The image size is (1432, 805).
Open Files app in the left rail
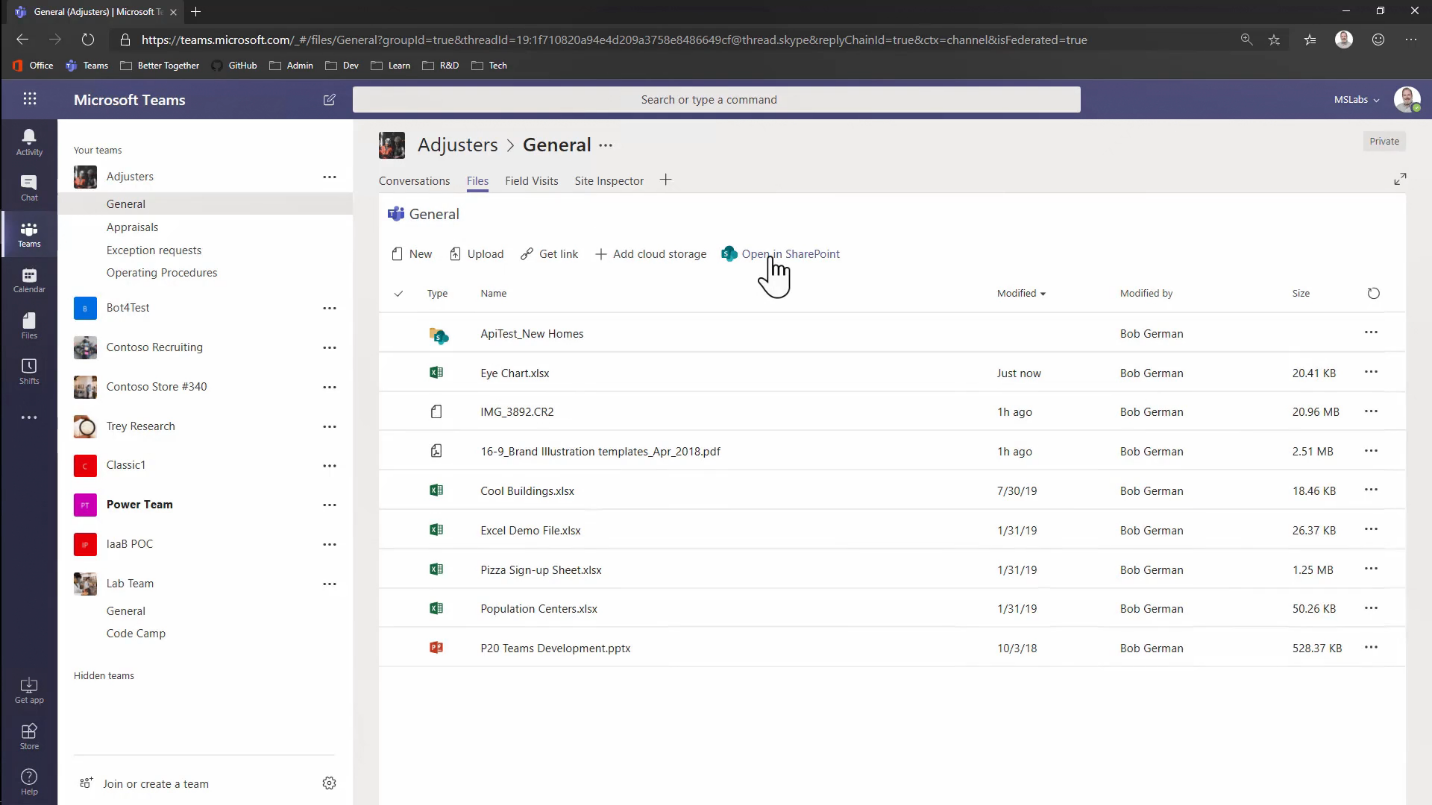(x=29, y=326)
